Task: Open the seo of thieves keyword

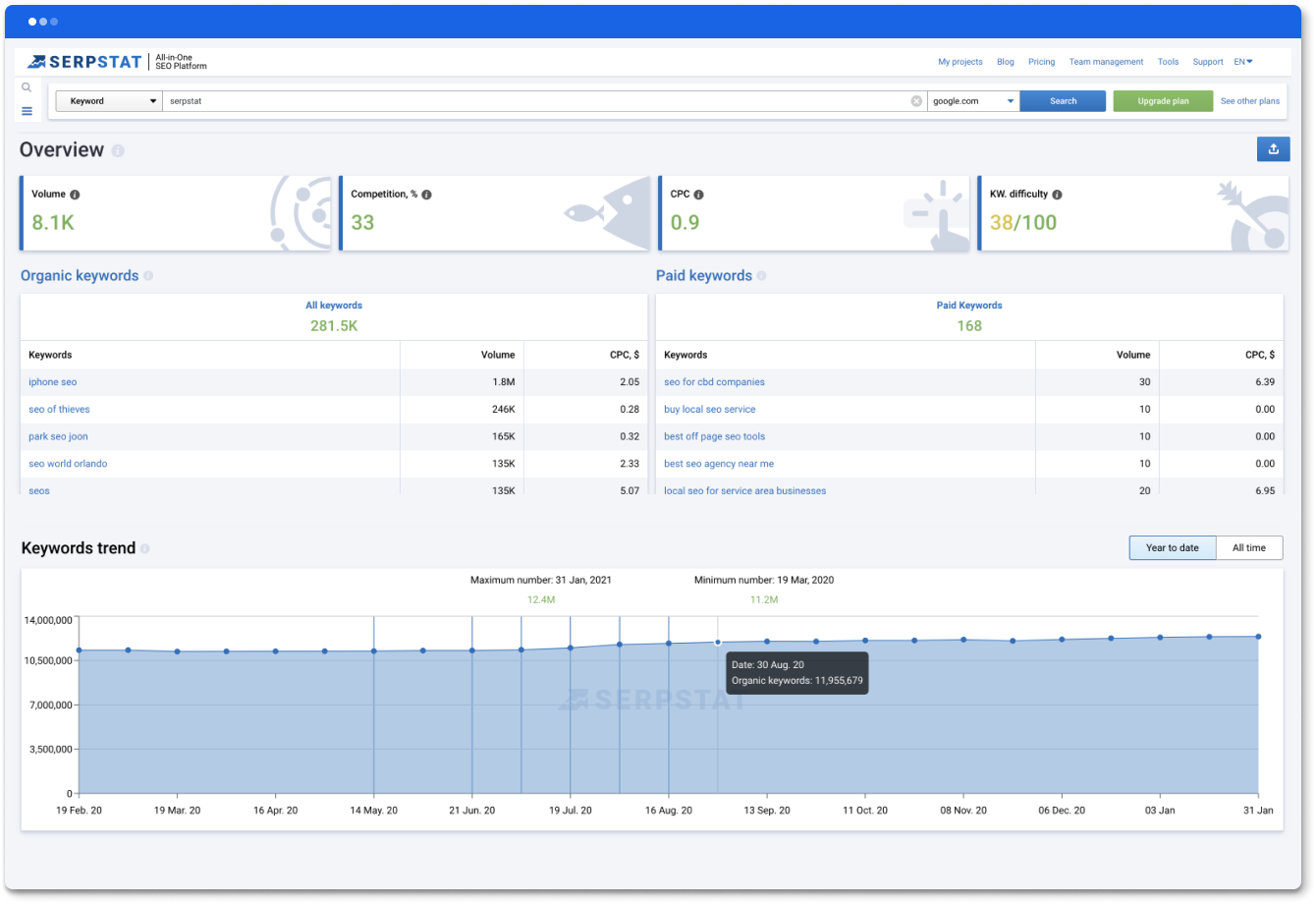Action: [x=59, y=410]
